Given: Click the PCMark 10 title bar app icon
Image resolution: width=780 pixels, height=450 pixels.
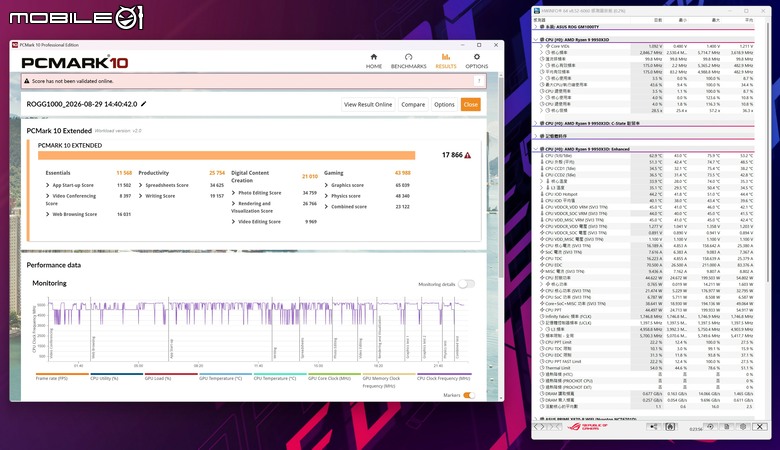Looking at the screenshot, I should tap(15, 45).
